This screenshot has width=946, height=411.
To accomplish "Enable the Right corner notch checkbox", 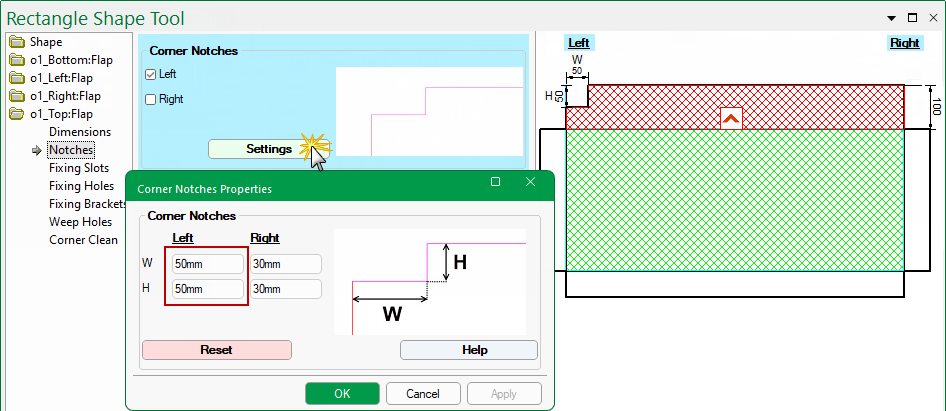I will [x=150, y=99].
